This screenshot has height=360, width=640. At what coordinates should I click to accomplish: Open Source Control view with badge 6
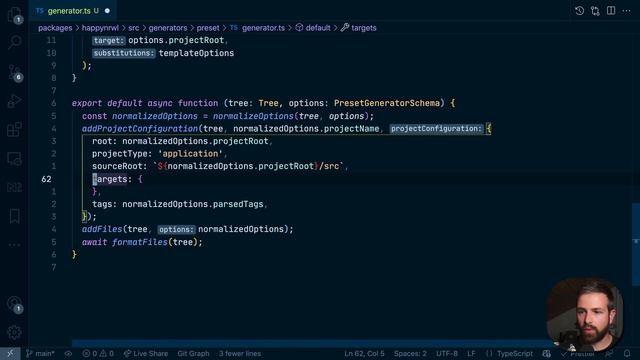[15, 72]
